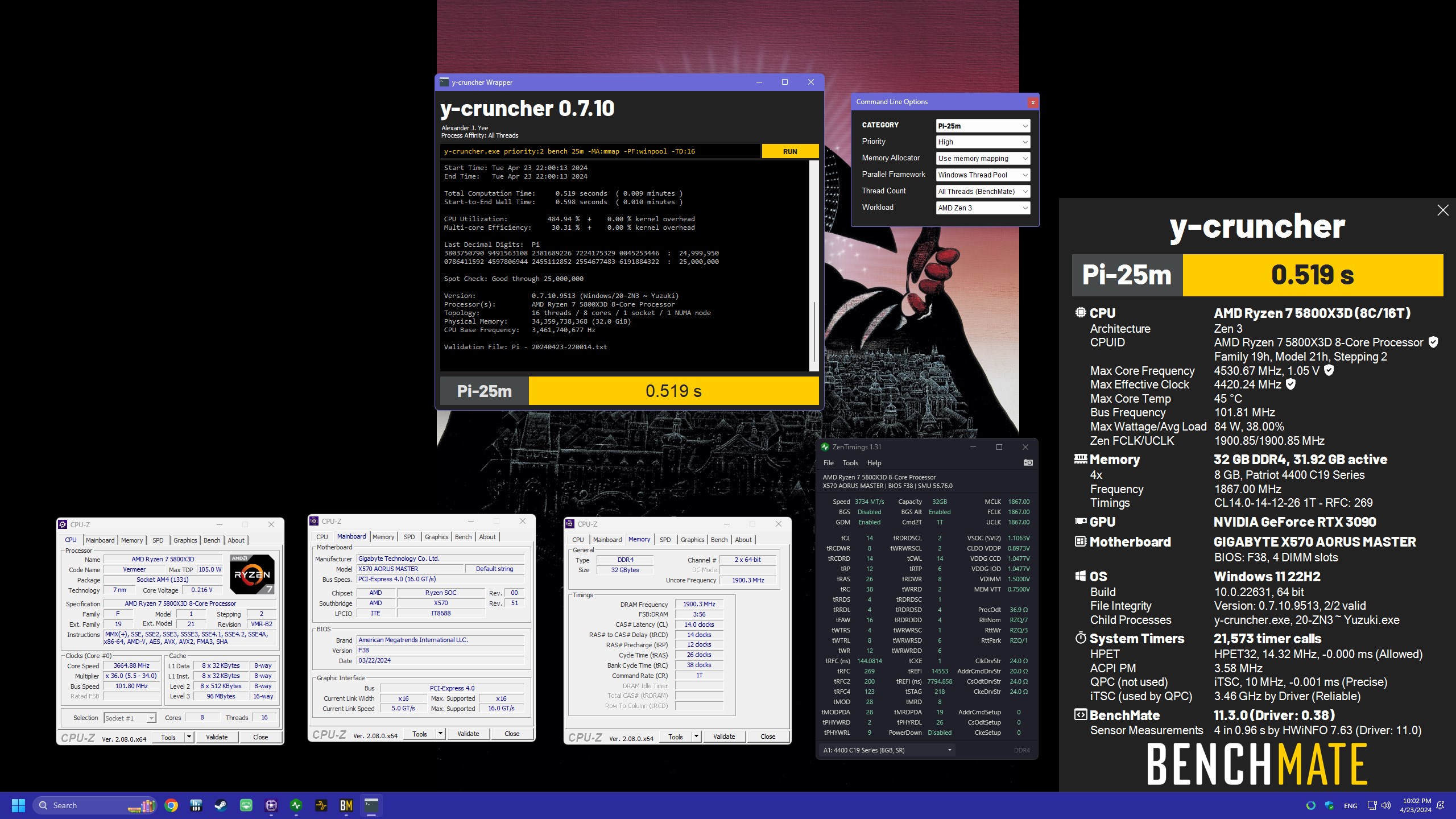Viewport: 1456px width, 819px height.
Task: Click the verified shield next to CPUID
Action: point(1433,342)
